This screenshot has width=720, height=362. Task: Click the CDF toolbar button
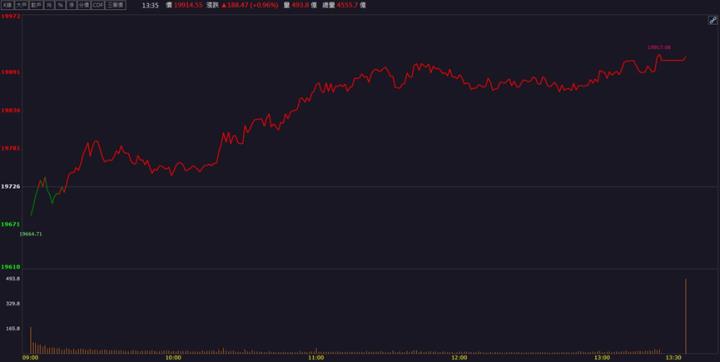coord(98,5)
